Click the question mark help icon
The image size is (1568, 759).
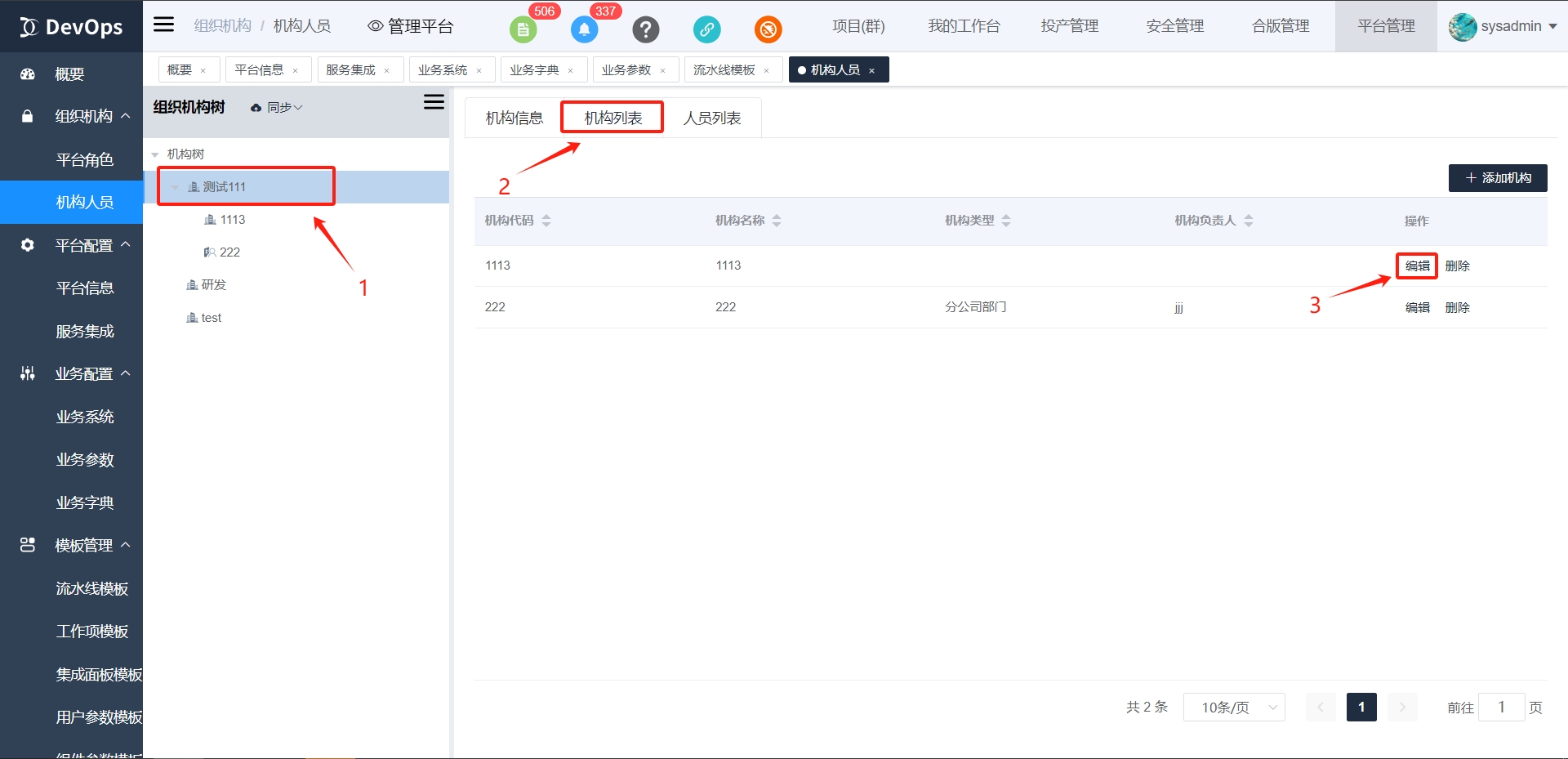tap(645, 30)
